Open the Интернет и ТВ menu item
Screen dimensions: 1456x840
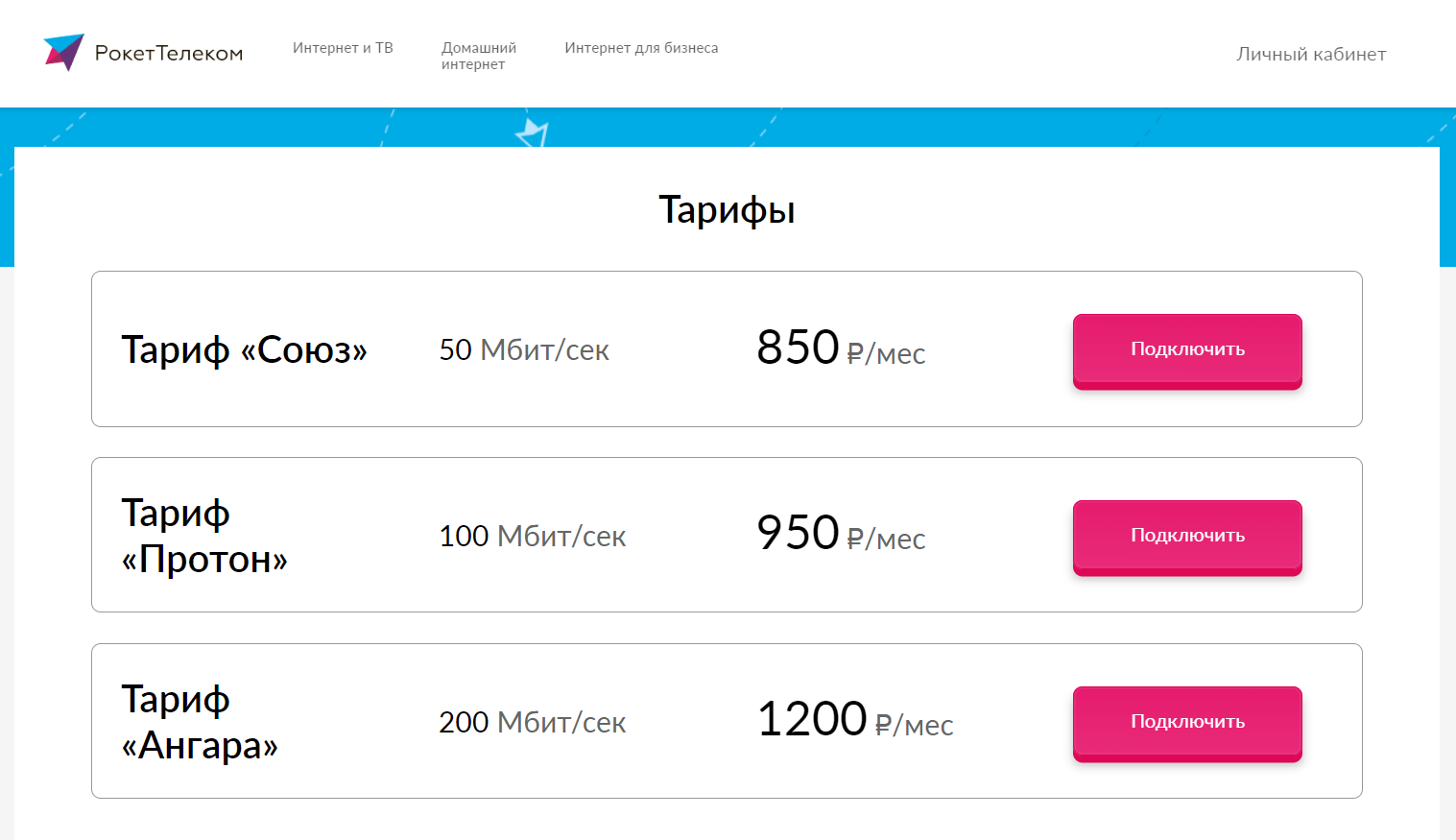(343, 48)
